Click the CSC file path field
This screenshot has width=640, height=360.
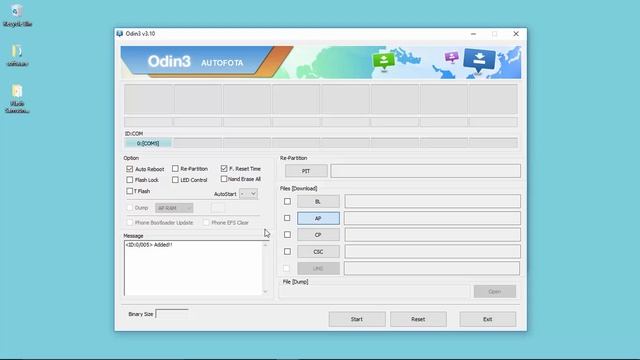coord(432,251)
